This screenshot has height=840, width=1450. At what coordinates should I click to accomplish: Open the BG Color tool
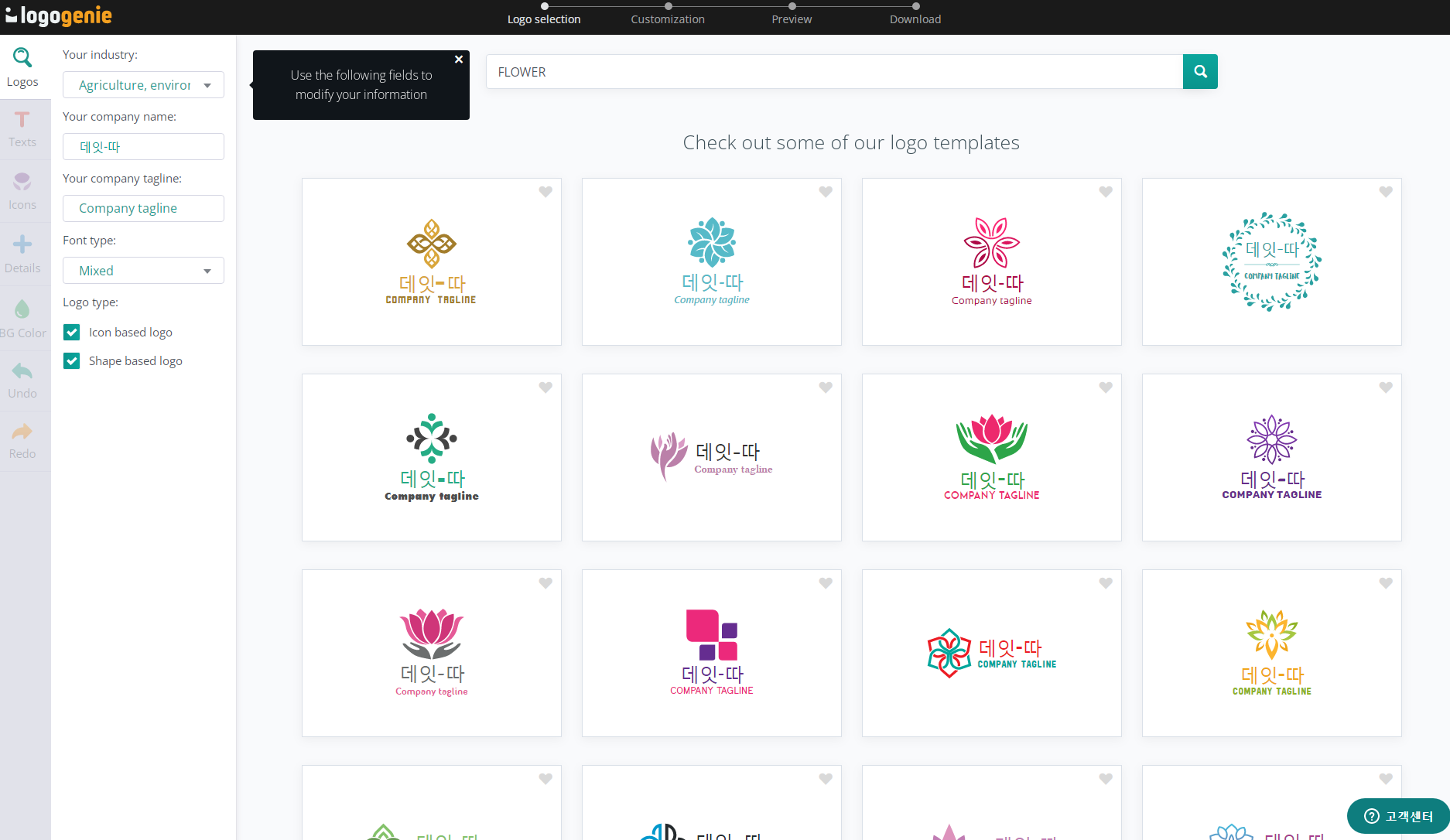pos(22,319)
